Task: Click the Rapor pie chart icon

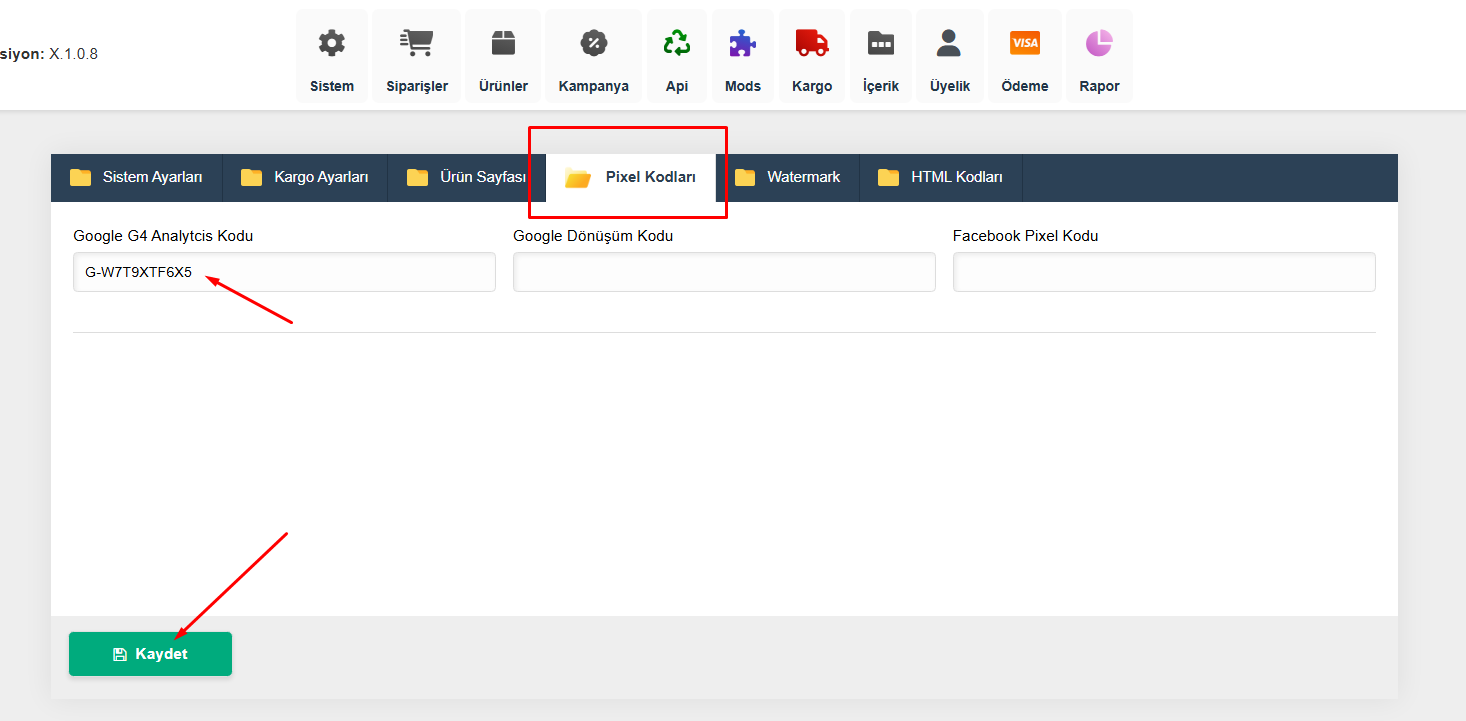Action: click(1099, 44)
